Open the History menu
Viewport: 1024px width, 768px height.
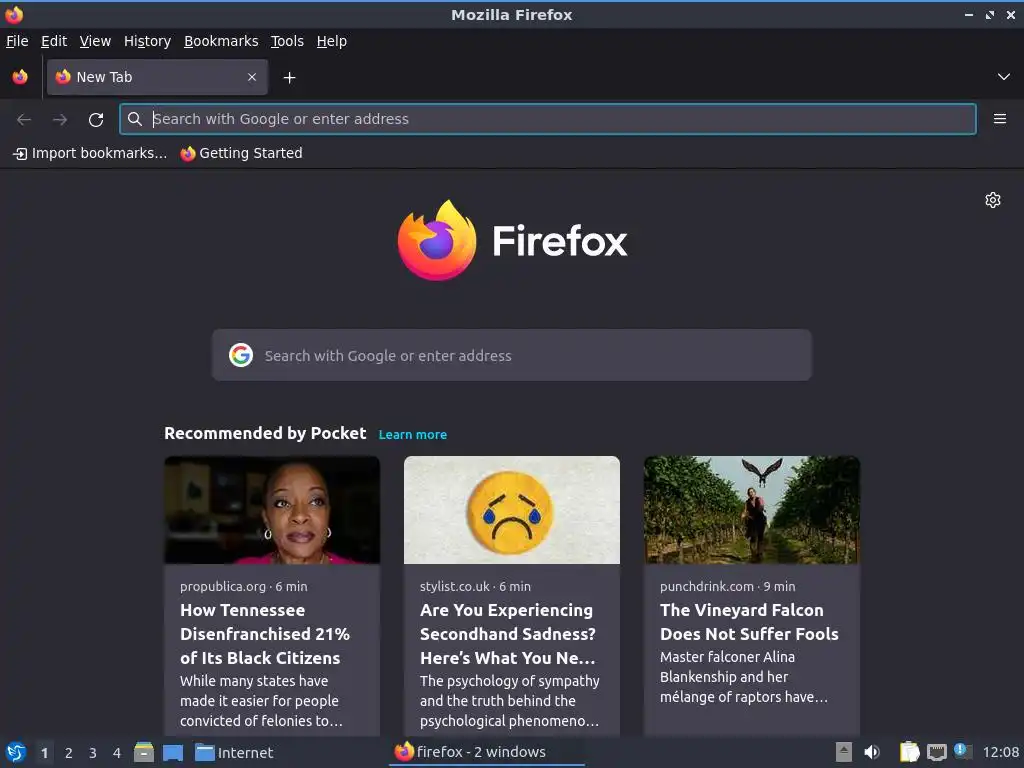tap(147, 41)
